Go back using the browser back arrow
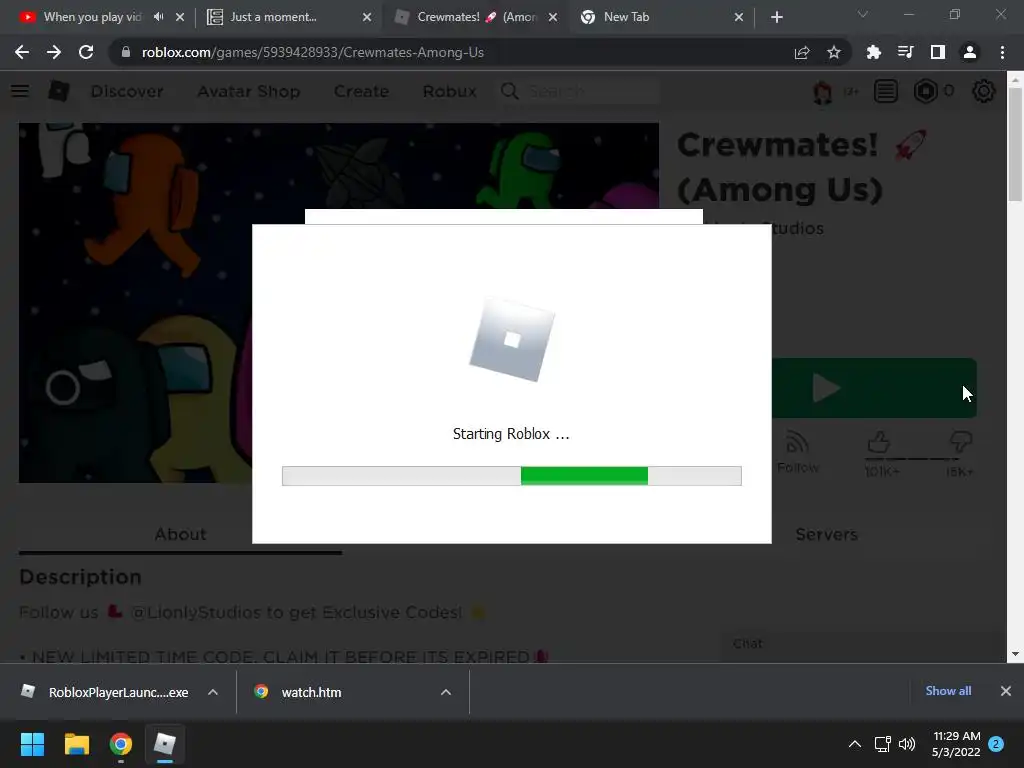The image size is (1024, 768). [x=22, y=52]
